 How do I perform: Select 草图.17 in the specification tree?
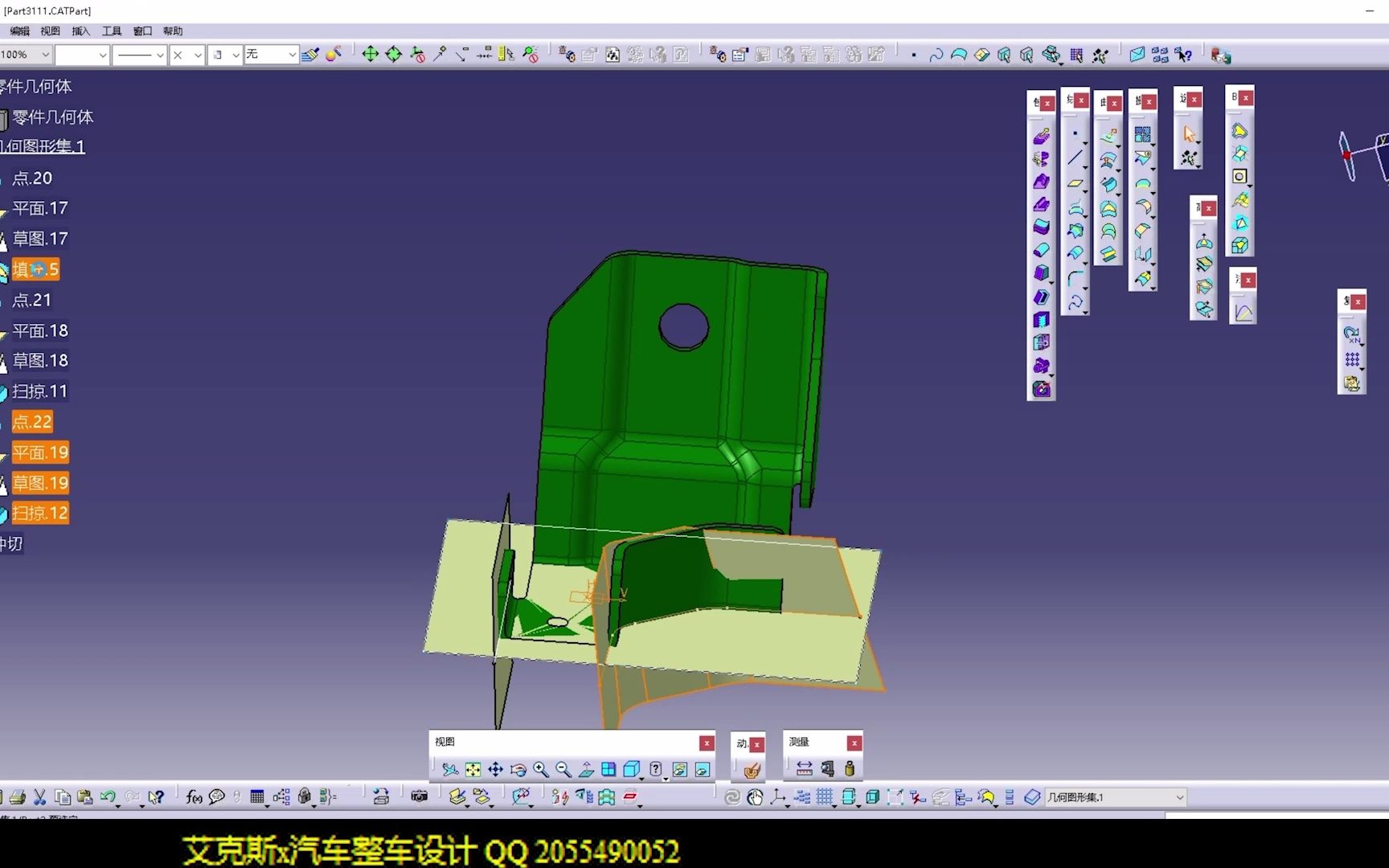coord(40,240)
